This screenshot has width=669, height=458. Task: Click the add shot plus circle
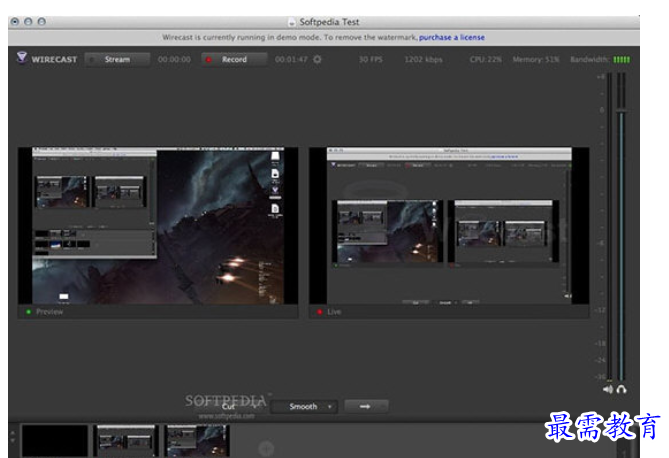[x=266, y=448]
